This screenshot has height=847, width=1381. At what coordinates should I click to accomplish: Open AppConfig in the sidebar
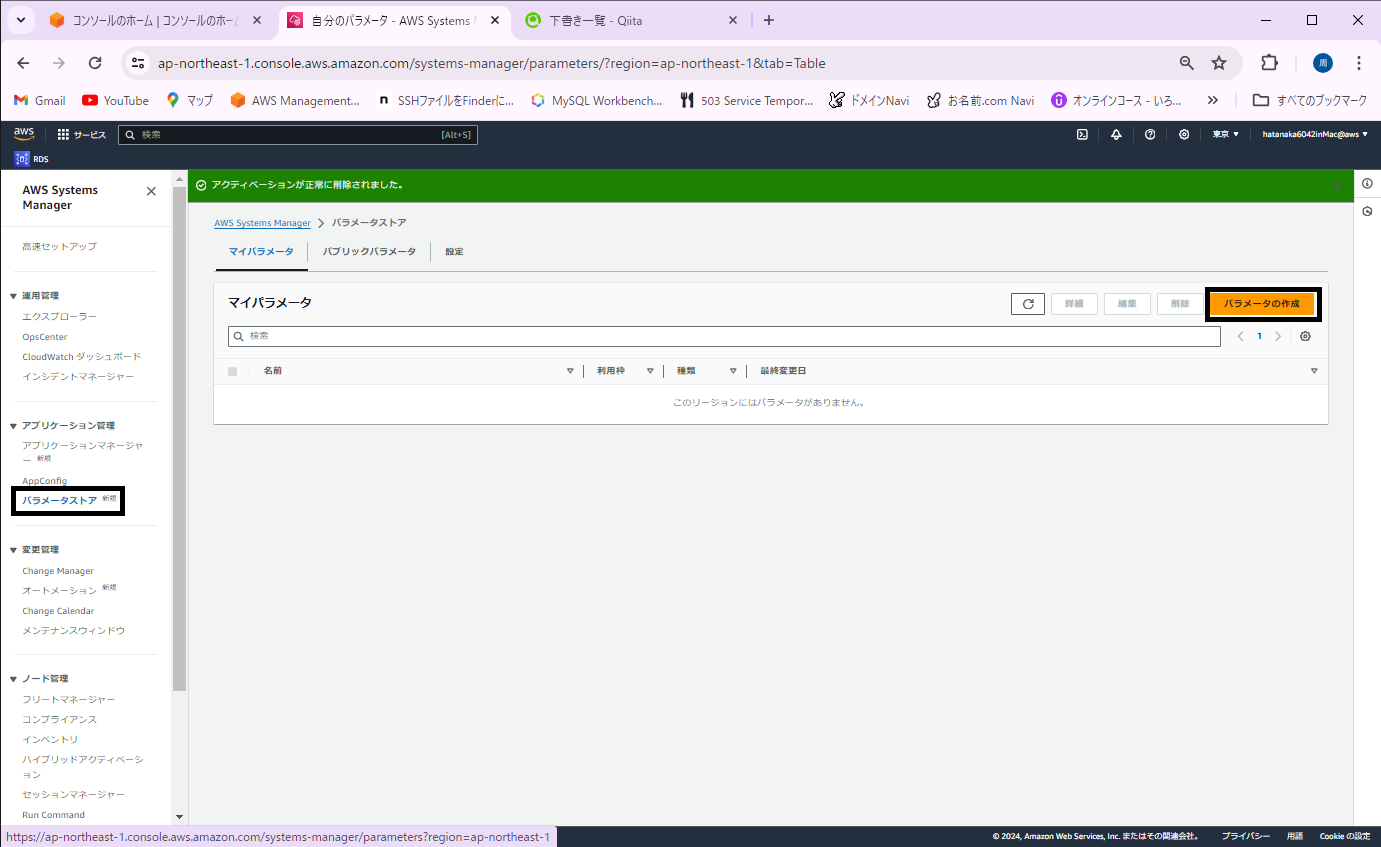pyautogui.click(x=45, y=481)
